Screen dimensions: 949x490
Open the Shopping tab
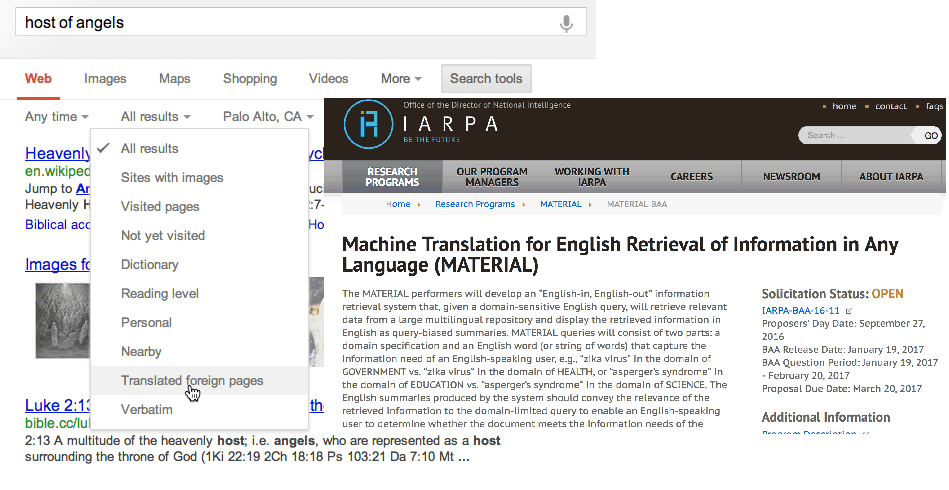250,79
